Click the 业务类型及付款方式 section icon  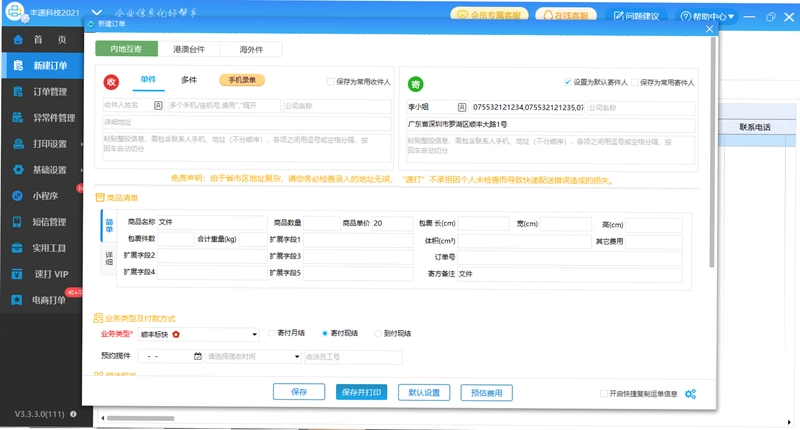coord(98,318)
